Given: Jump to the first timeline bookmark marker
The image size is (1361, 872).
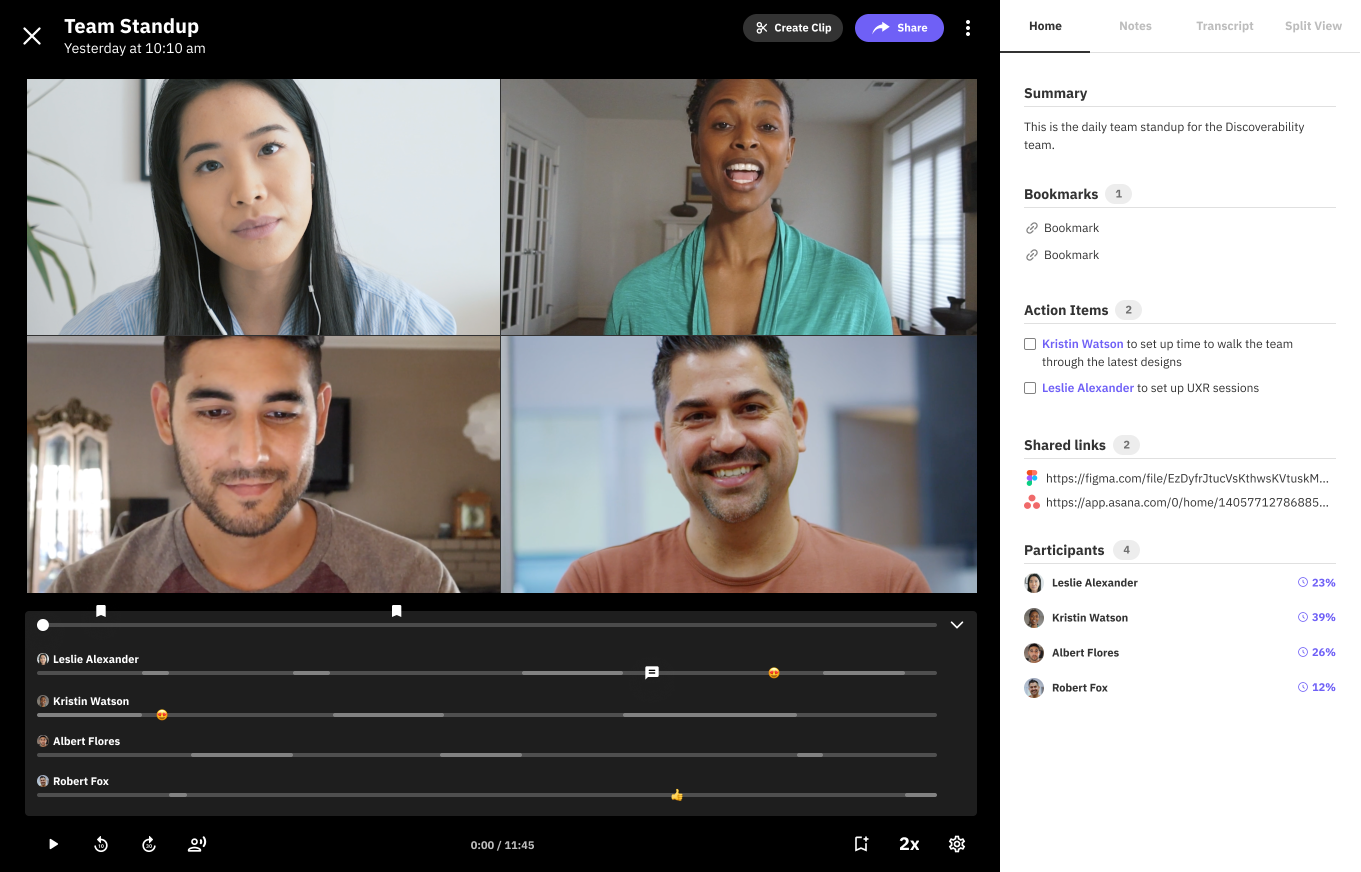Looking at the screenshot, I should [101, 611].
